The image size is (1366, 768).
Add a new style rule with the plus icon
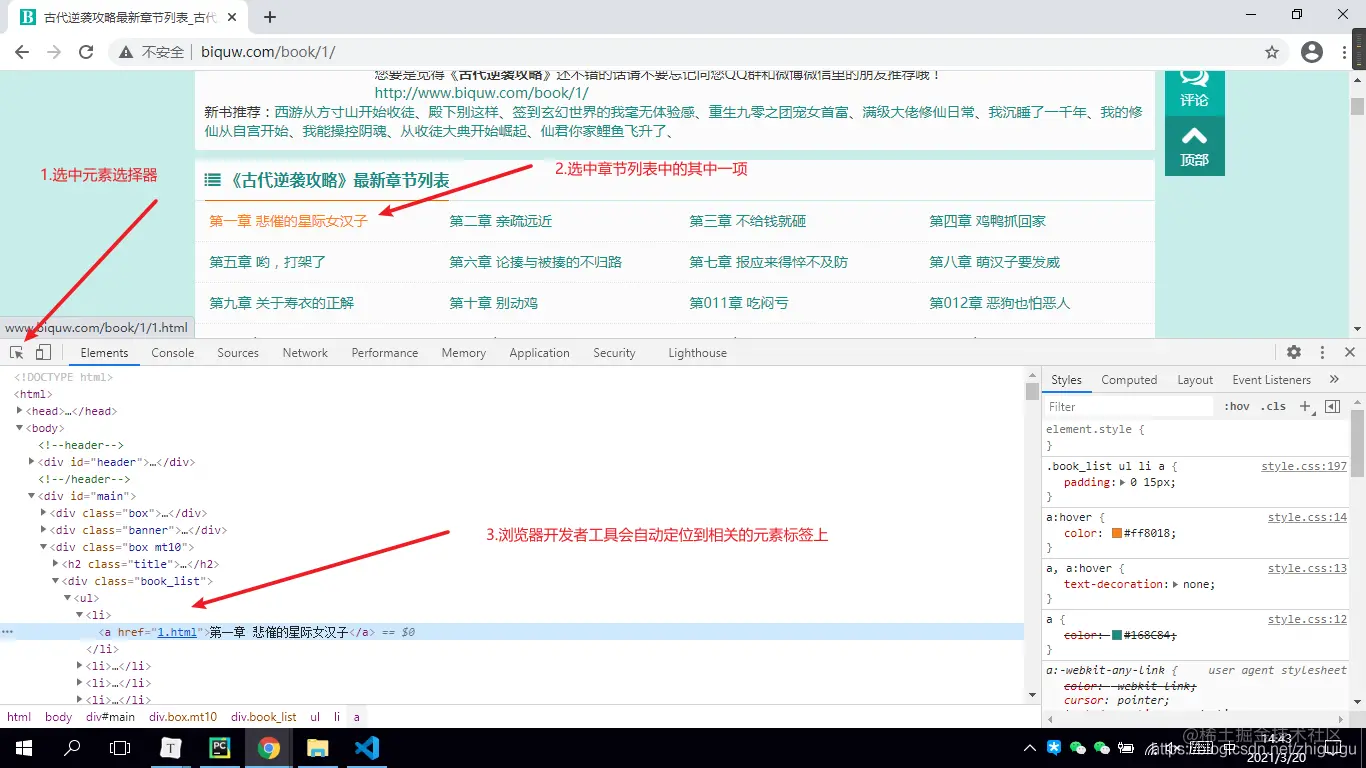click(x=1307, y=406)
